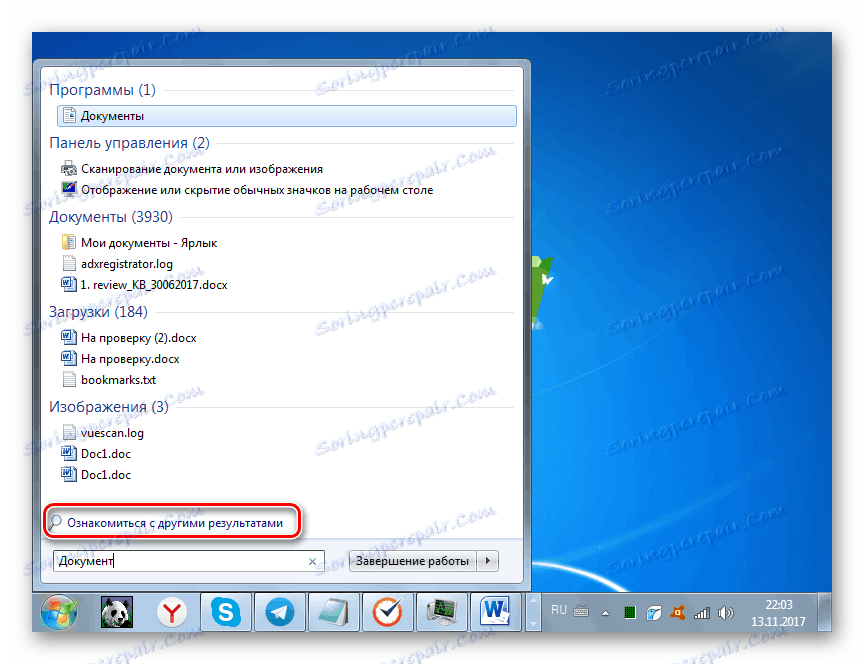The image size is (864, 664).
Task: Open Сканирование документа или изображения
Action: click(x=202, y=169)
